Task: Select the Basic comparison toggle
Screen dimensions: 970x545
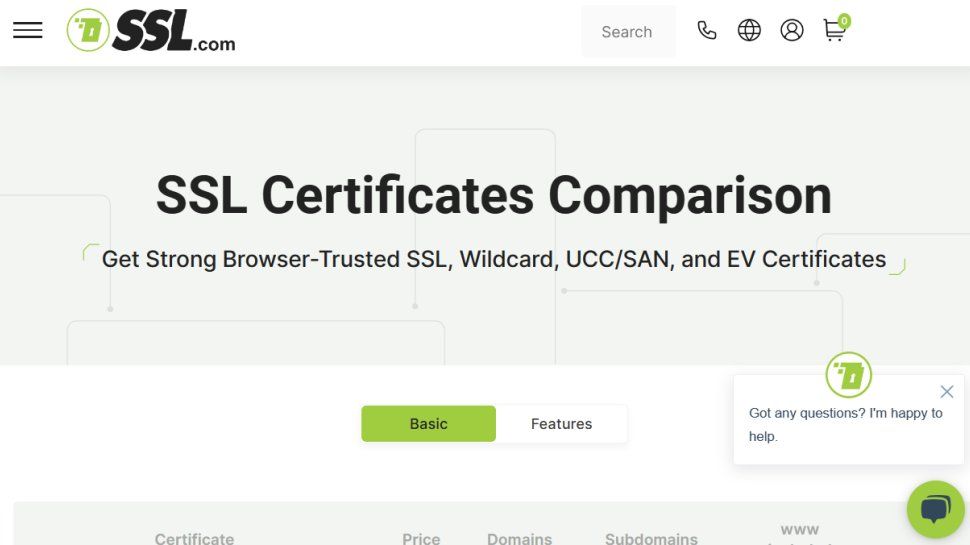Action: click(x=428, y=424)
